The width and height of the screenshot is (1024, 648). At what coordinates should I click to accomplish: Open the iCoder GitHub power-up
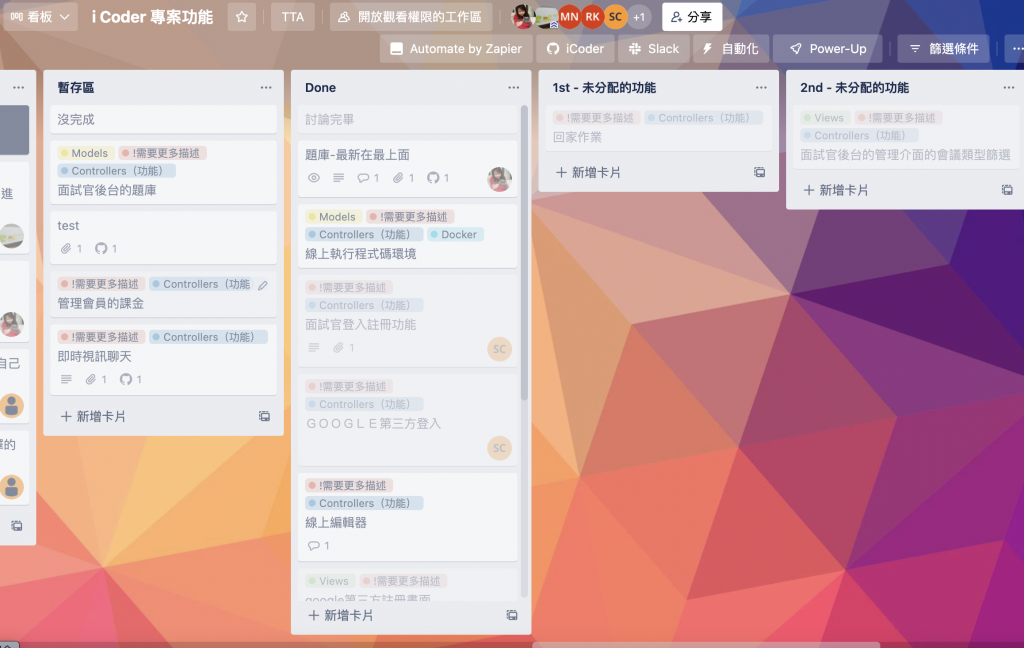[575, 49]
